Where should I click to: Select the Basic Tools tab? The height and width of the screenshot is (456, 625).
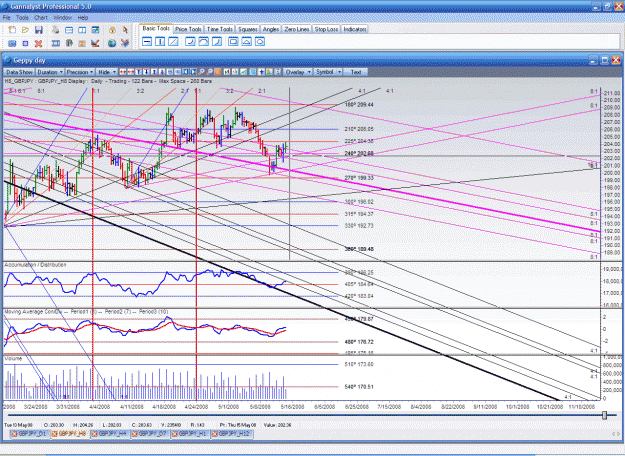pyautogui.click(x=156, y=28)
